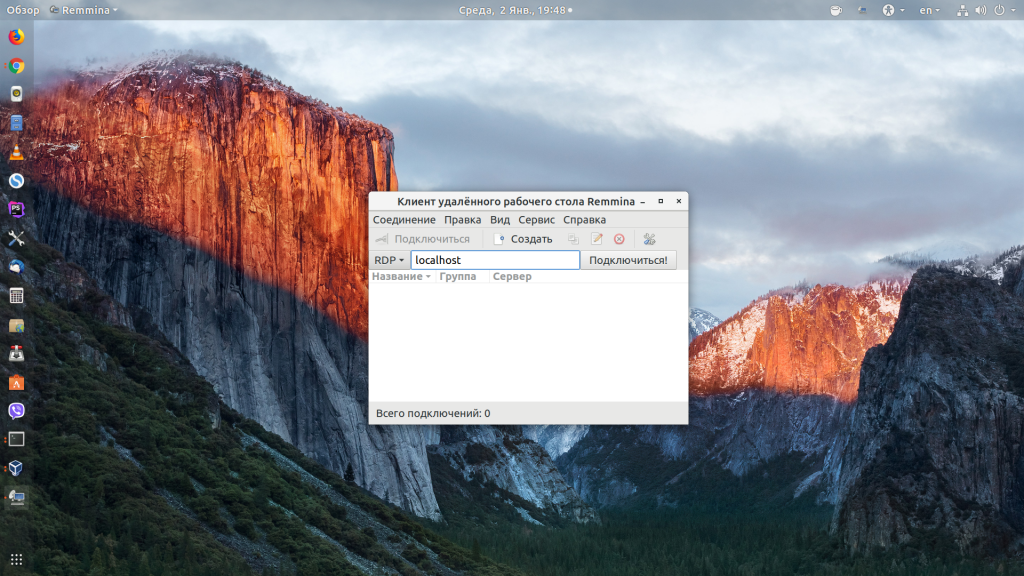Open the Соединение menu

coord(404,219)
